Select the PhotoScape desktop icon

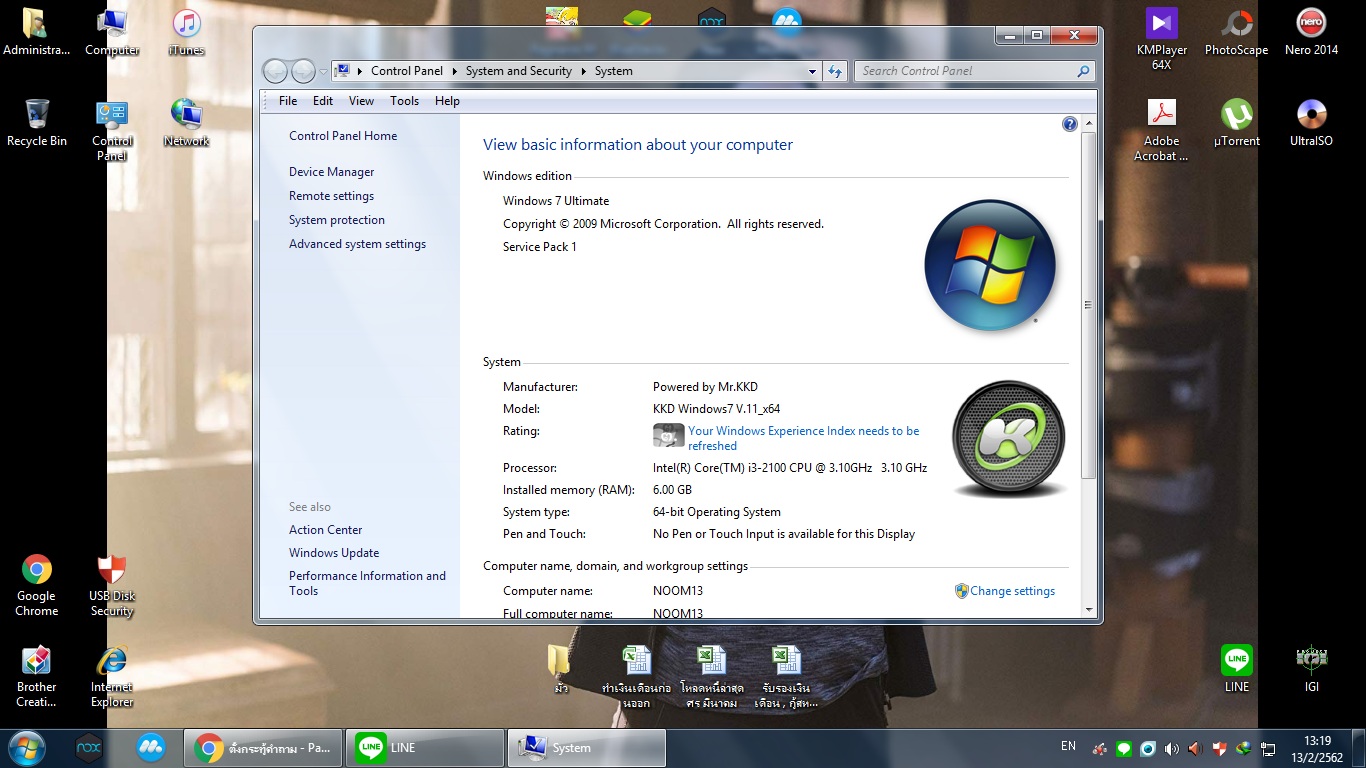tap(1237, 32)
